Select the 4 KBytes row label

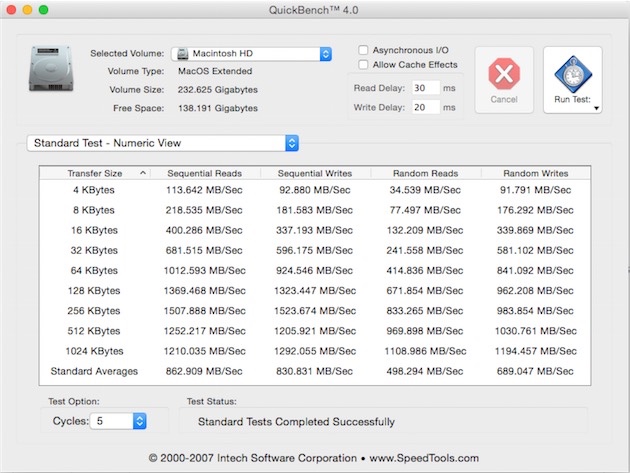point(94,190)
